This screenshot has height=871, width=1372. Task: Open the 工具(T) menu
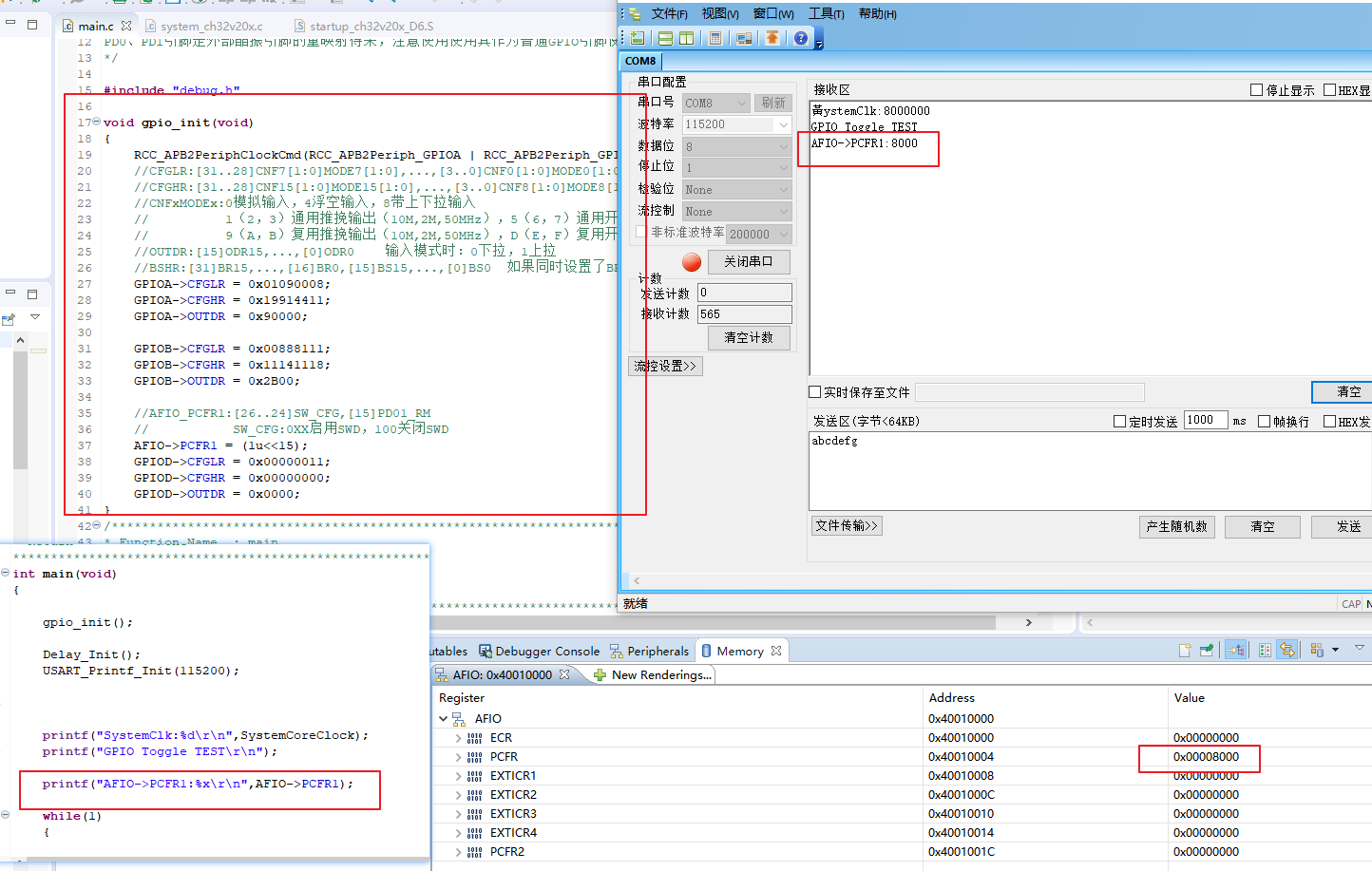pos(826,13)
